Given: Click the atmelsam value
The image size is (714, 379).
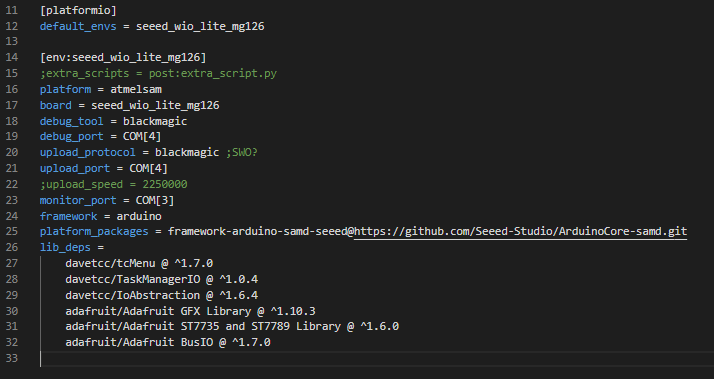Looking at the screenshot, I should [136, 89].
